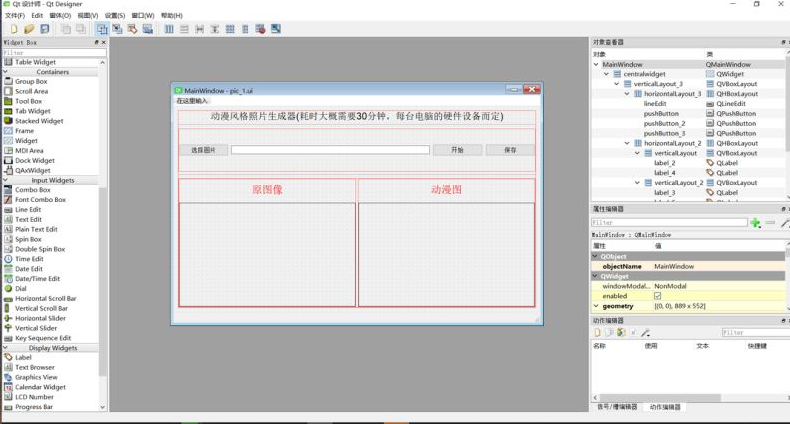Viewport: 790px width, 424px height.
Task: Select pushButton_2 in object inspector
Action: tap(664, 123)
